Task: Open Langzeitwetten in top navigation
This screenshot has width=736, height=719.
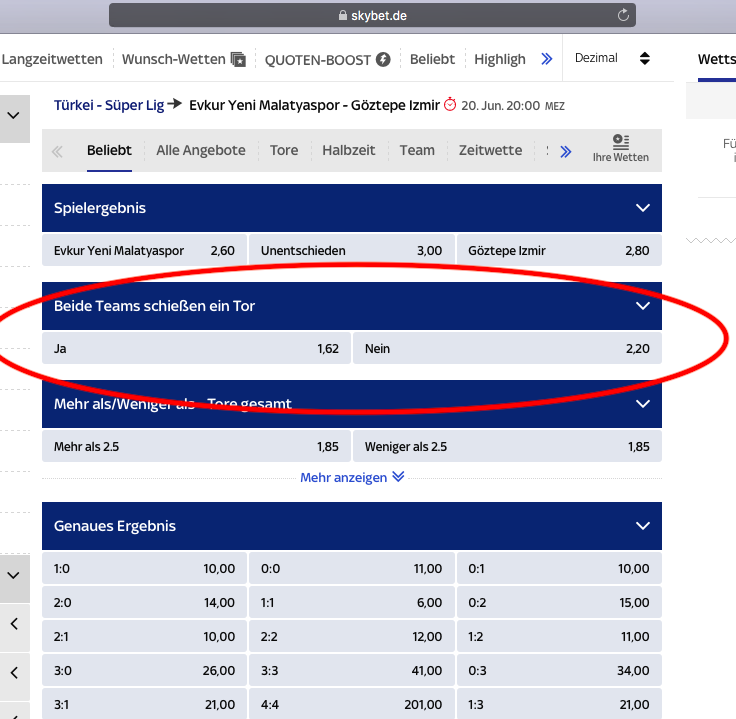Action: coord(52,59)
